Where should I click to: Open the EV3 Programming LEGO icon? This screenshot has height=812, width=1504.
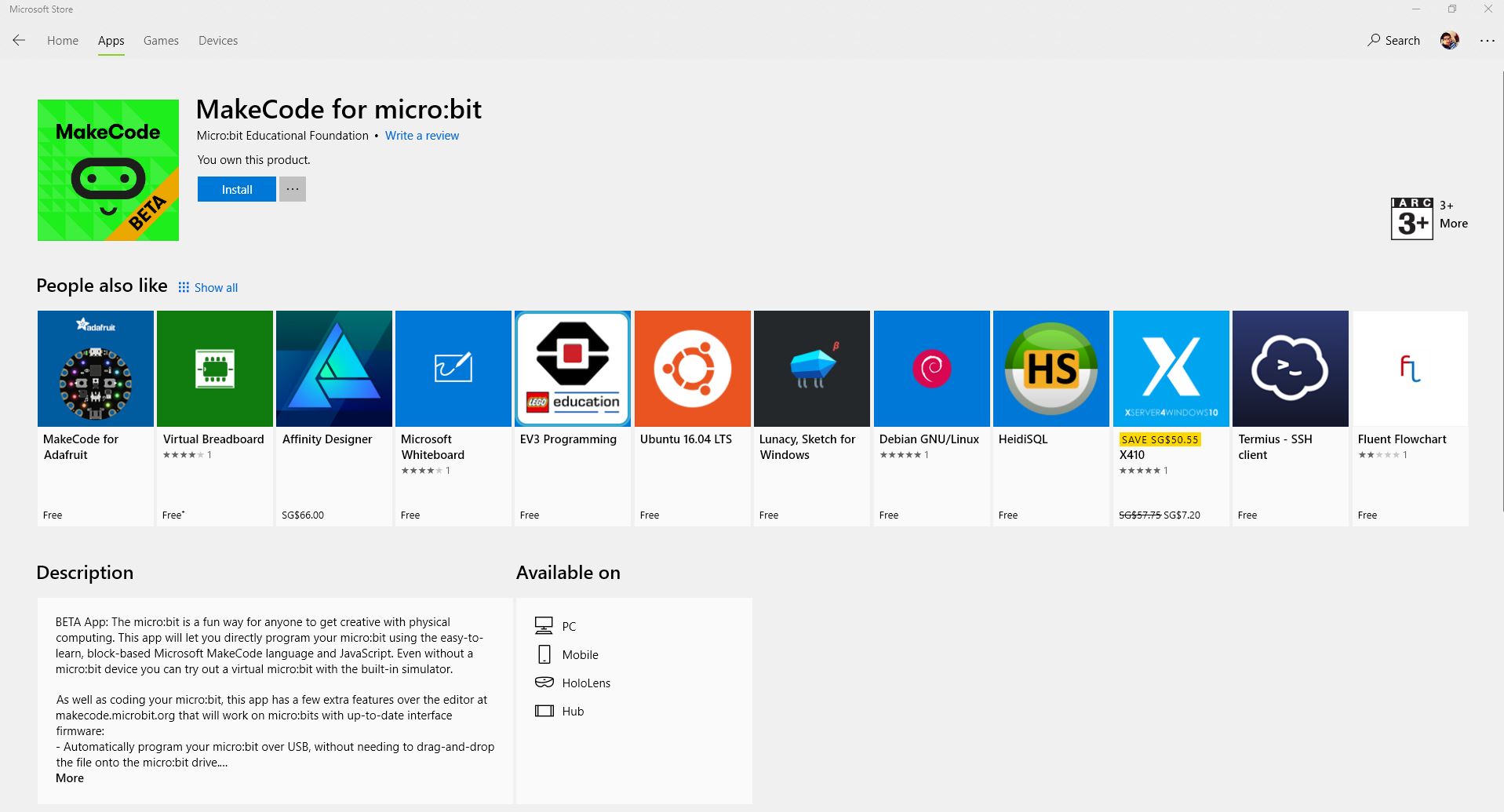(573, 369)
